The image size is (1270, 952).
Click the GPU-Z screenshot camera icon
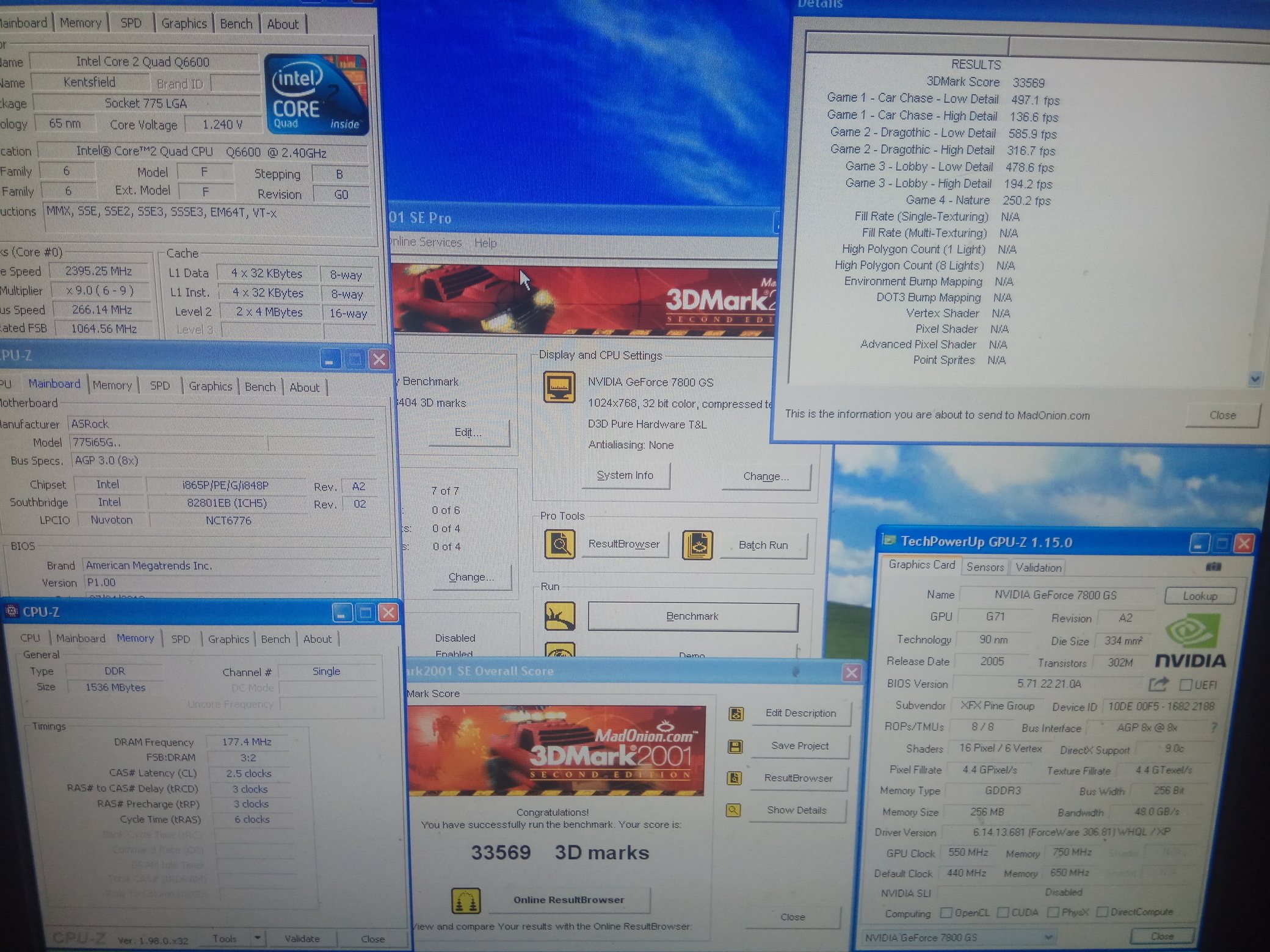click(x=1213, y=567)
